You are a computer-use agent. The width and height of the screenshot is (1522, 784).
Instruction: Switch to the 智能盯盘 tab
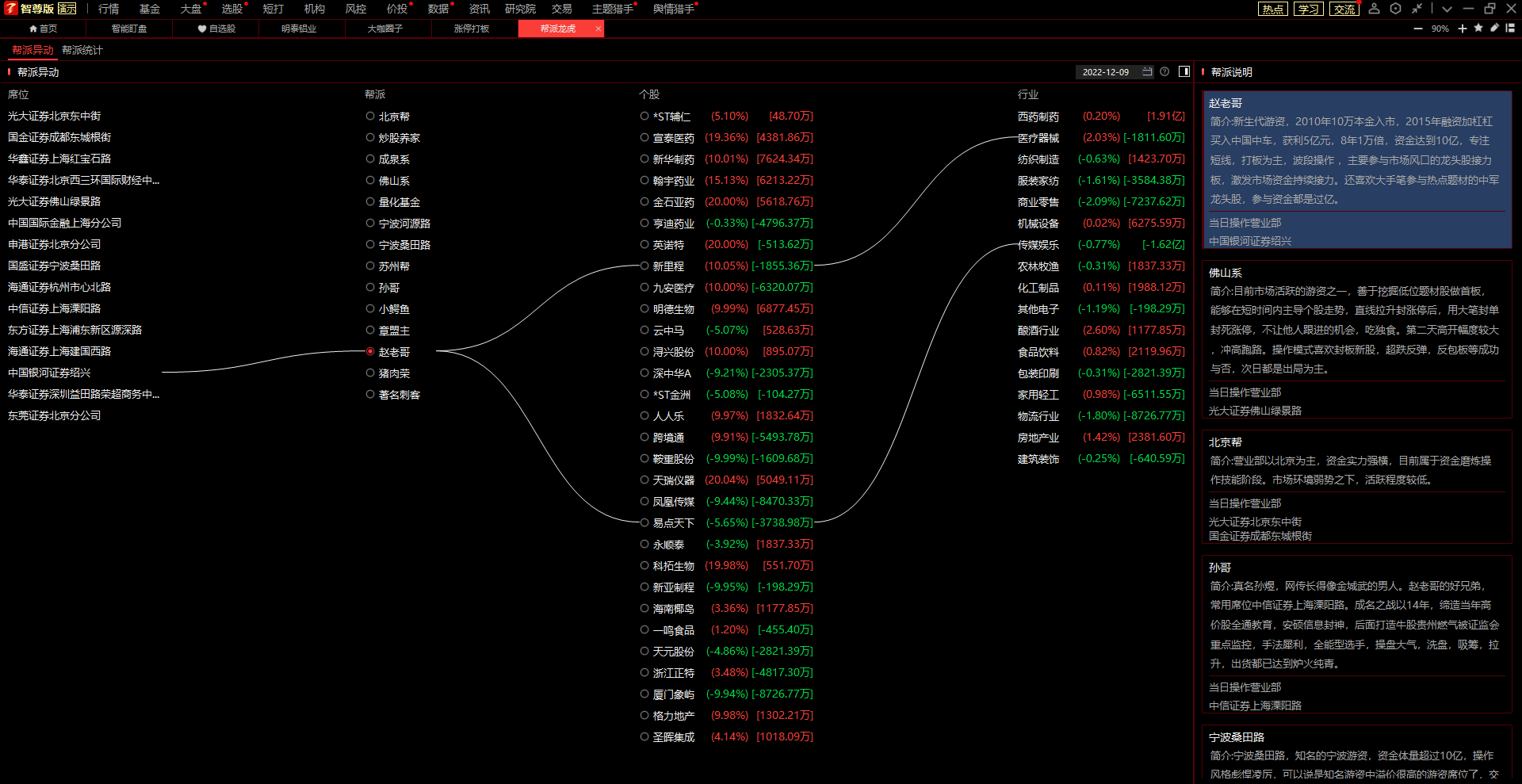129,29
